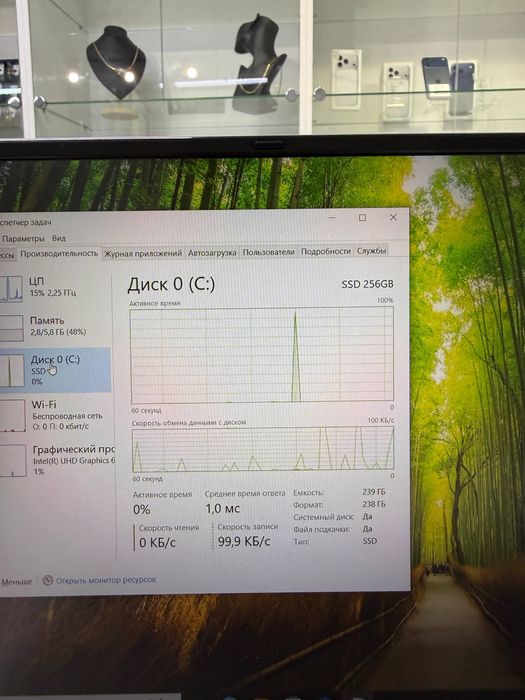Switch to the Производительность tab
Viewport: 525px width, 700px height.
point(59,253)
